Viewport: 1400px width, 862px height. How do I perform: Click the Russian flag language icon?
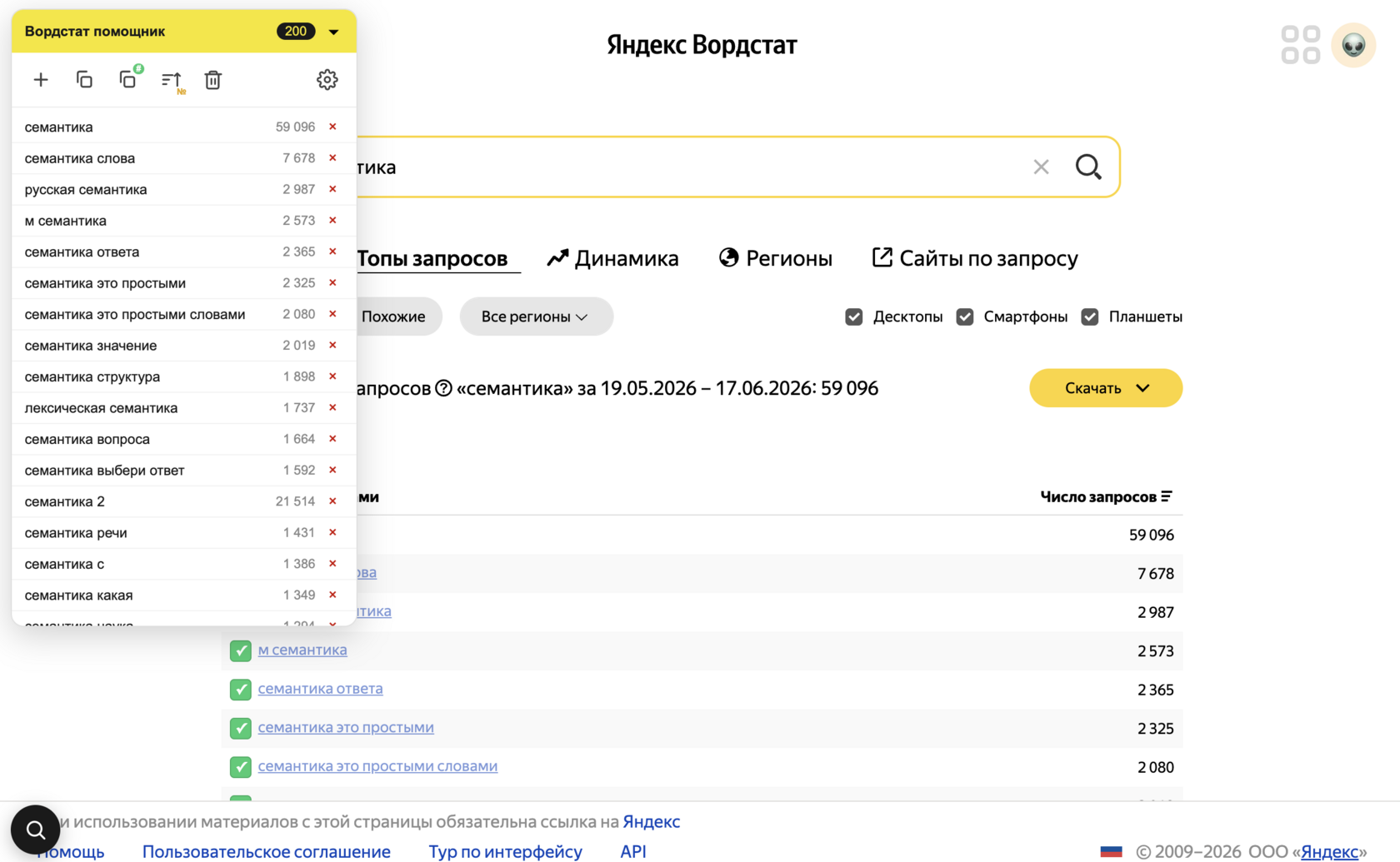tap(1111, 852)
